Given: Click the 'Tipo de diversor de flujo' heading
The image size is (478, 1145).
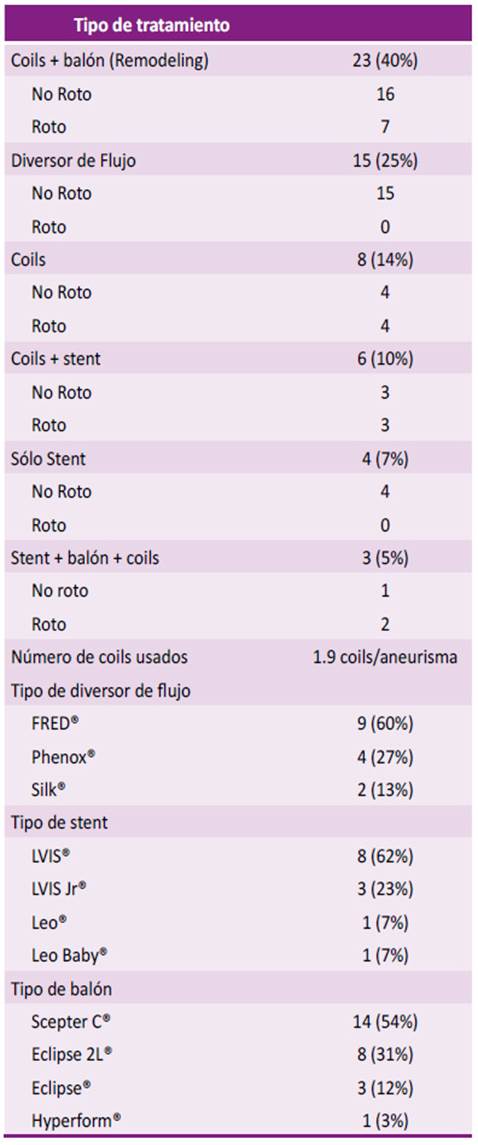Looking at the screenshot, I should pos(101,690).
